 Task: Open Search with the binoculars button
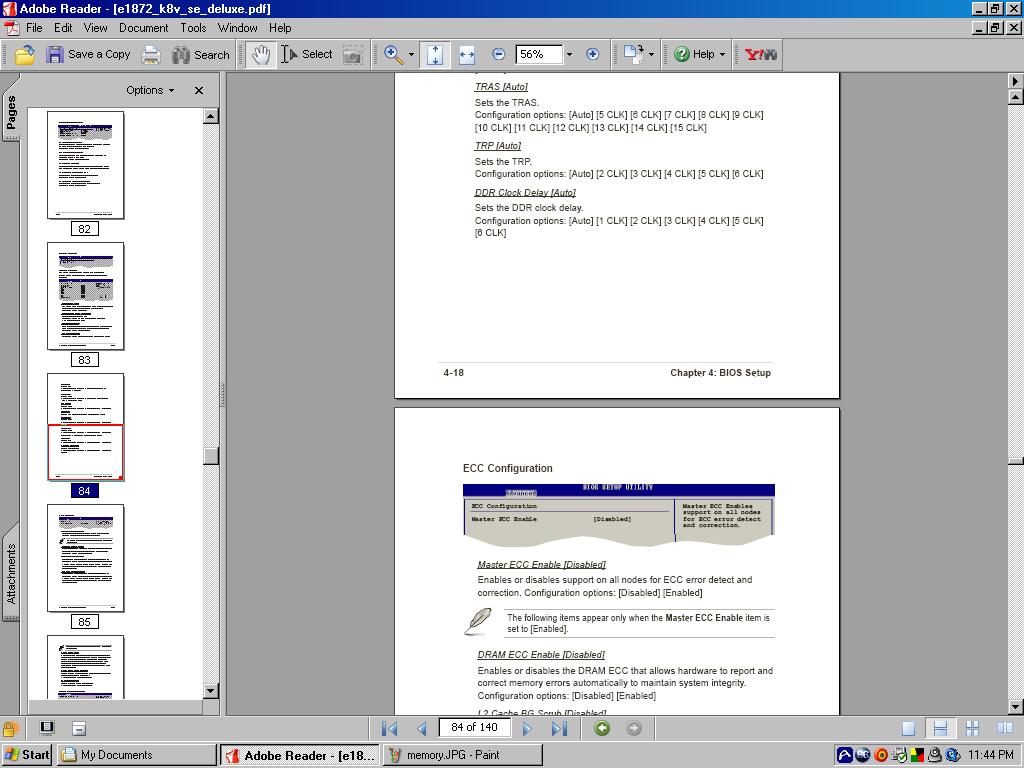tap(200, 55)
